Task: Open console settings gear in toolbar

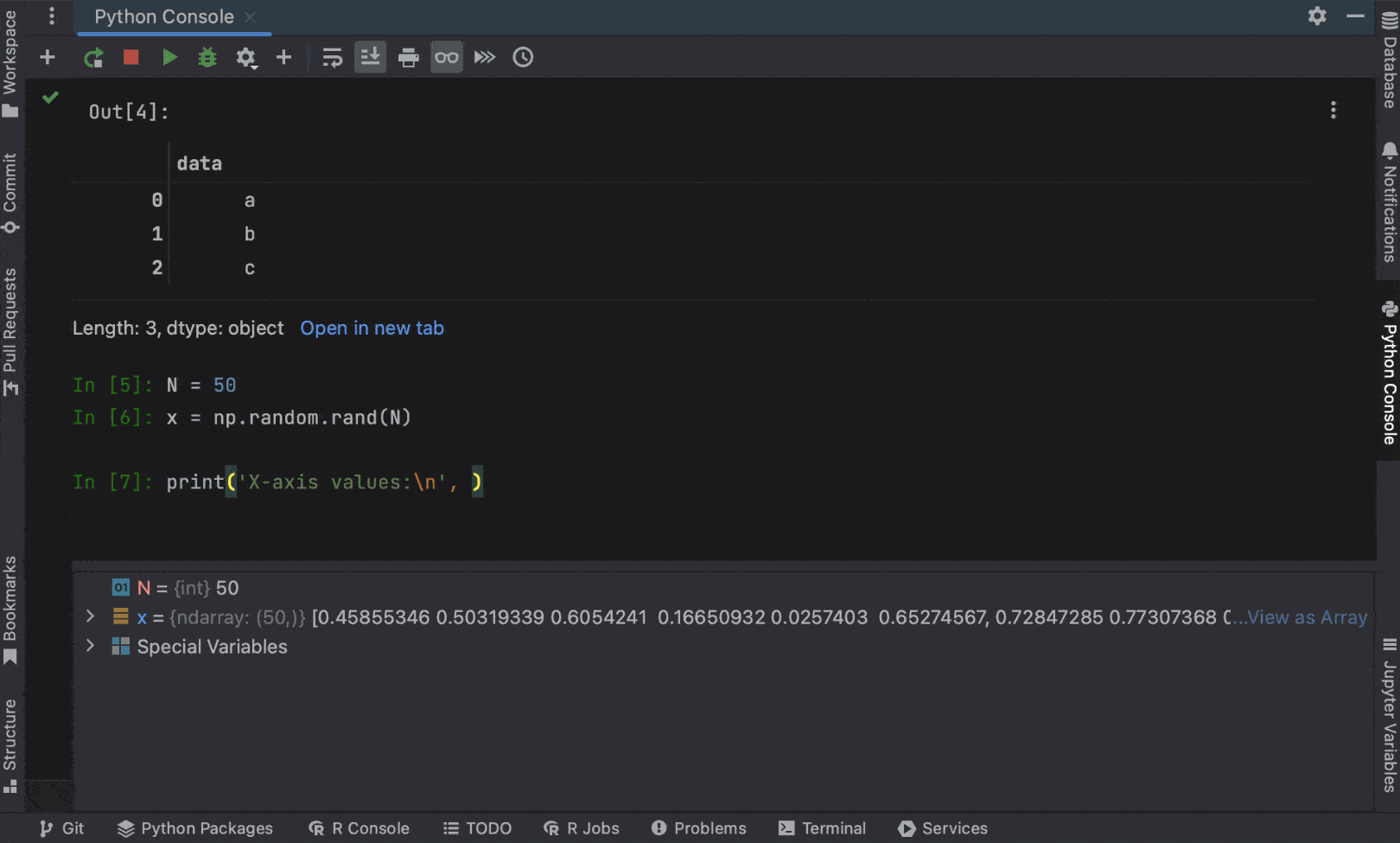Action: tap(246, 58)
